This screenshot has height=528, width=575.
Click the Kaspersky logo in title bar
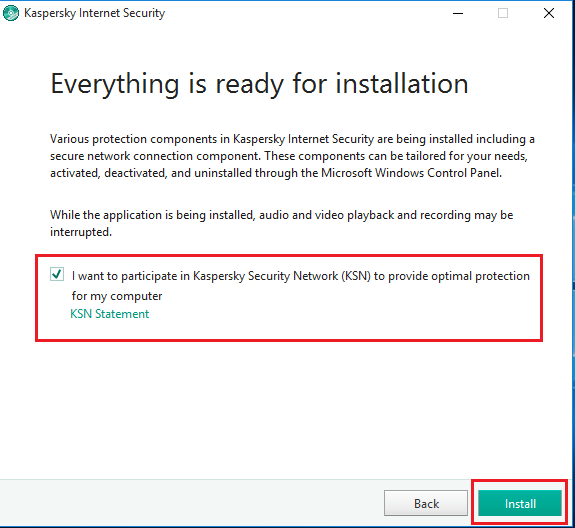tap(11, 13)
